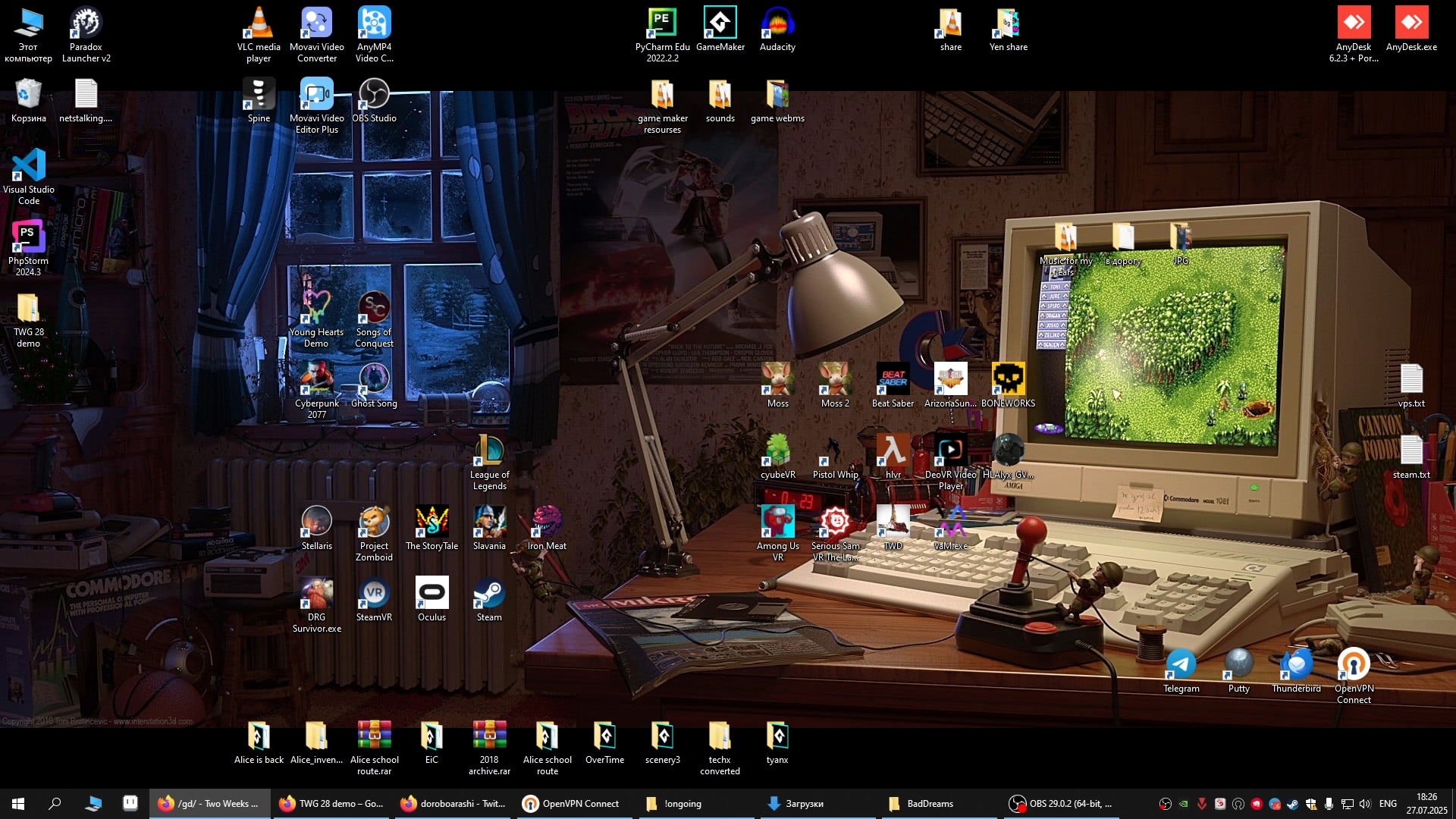Click the OpenVPN Connect desktop shortcut

pyautogui.click(x=1354, y=665)
